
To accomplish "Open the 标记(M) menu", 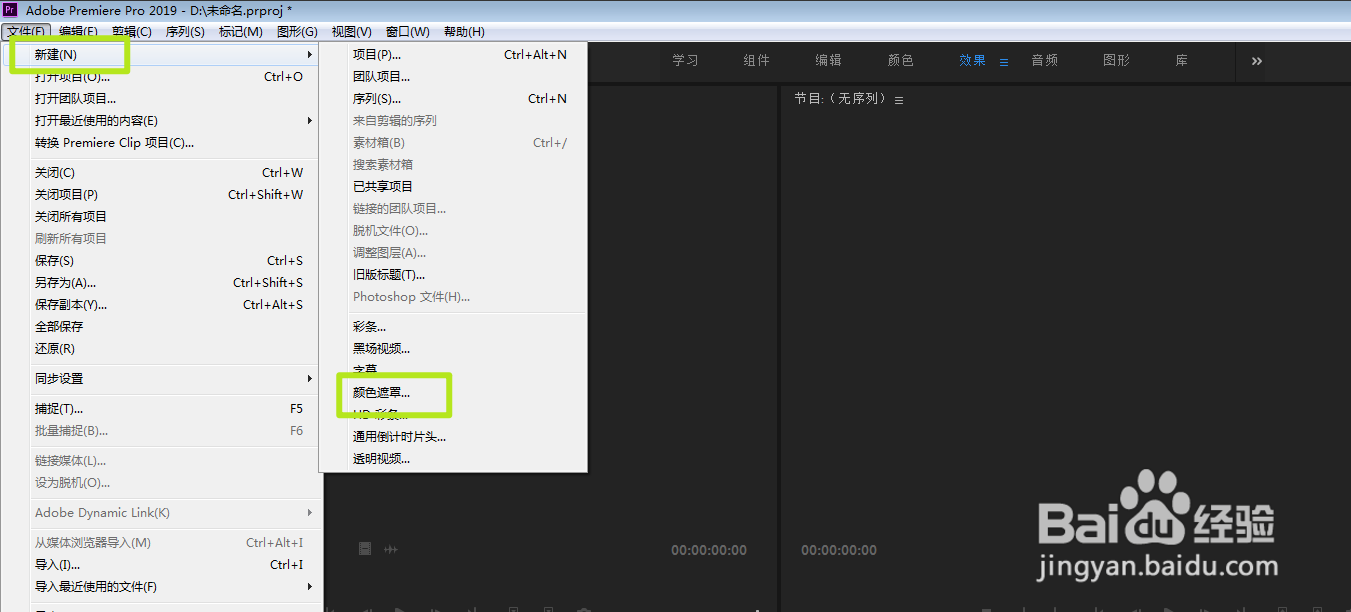I will pyautogui.click(x=241, y=32).
